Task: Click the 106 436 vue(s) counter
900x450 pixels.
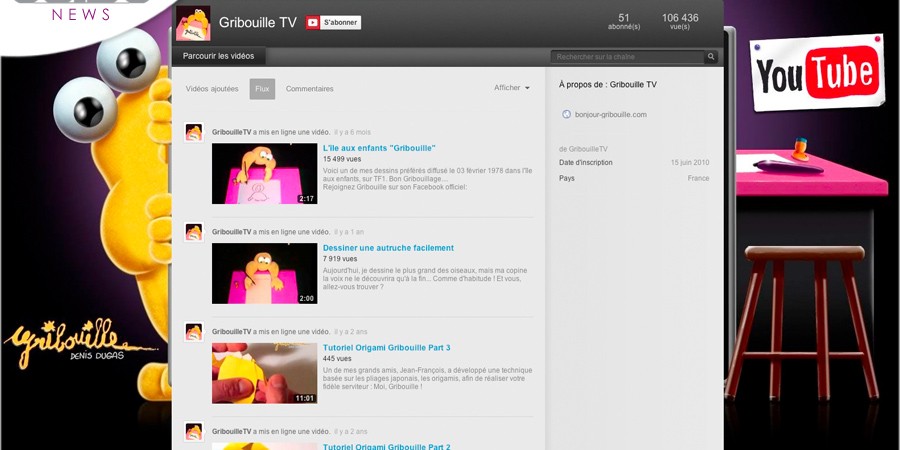Action: click(x=680, y=22)
